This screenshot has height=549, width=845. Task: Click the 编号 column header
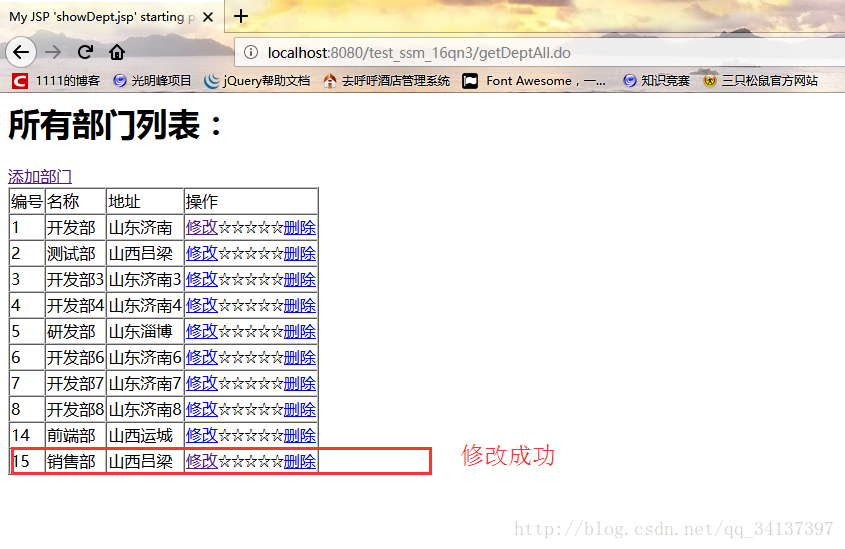coord(27,201)
